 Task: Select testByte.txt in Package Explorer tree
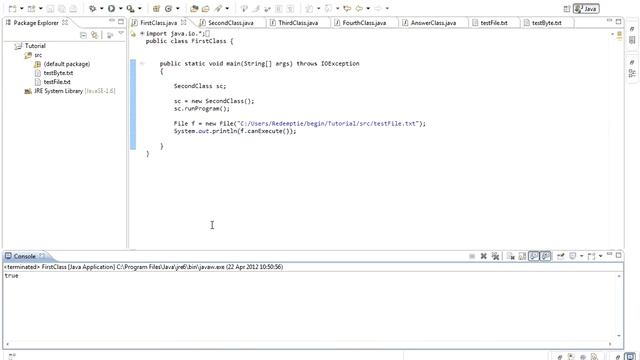tap(58, 73)
